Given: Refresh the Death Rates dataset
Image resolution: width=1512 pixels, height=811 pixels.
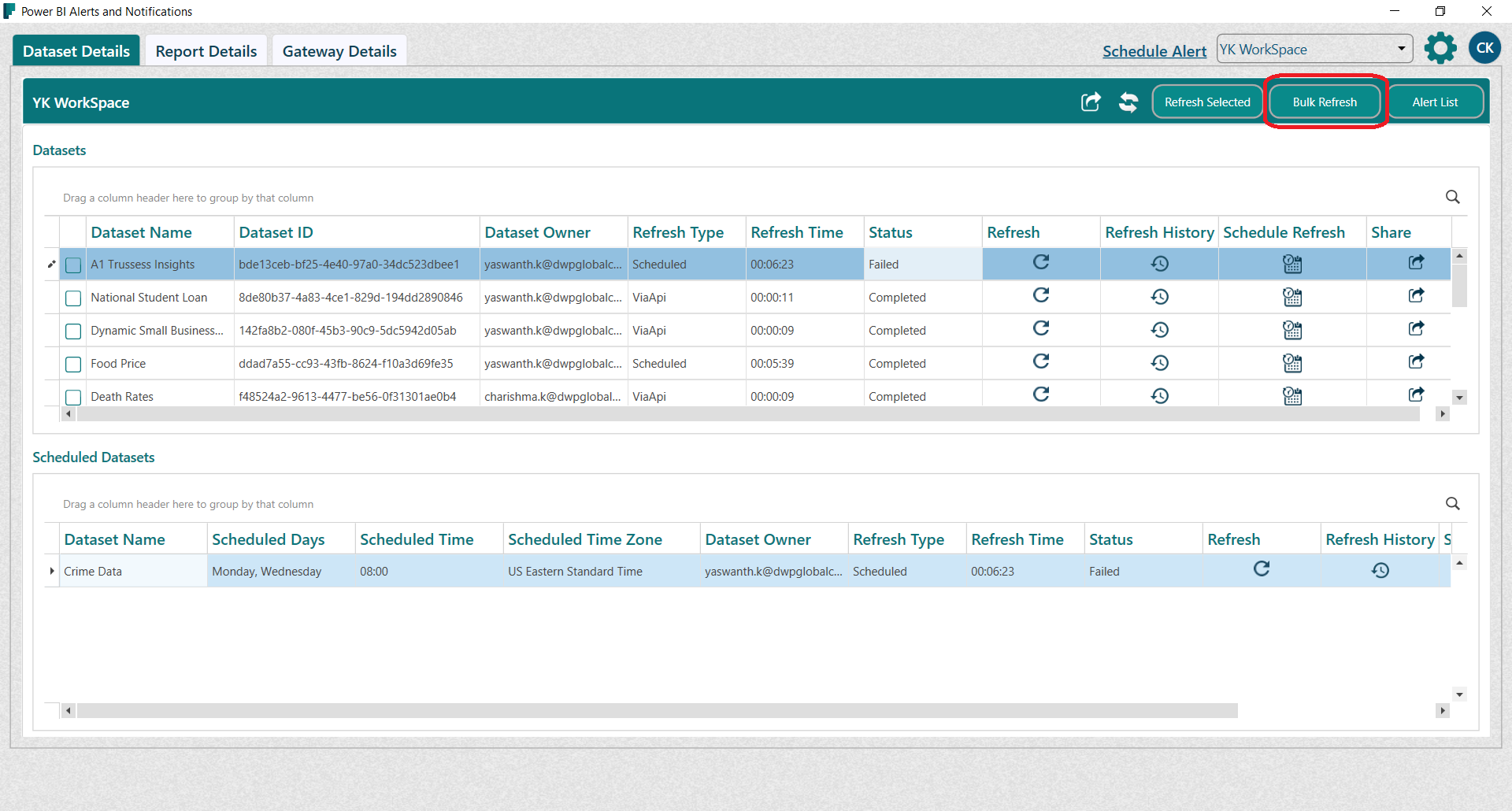Looking at the screenshot, I should pyautogui.click(x=1041, y=394).
